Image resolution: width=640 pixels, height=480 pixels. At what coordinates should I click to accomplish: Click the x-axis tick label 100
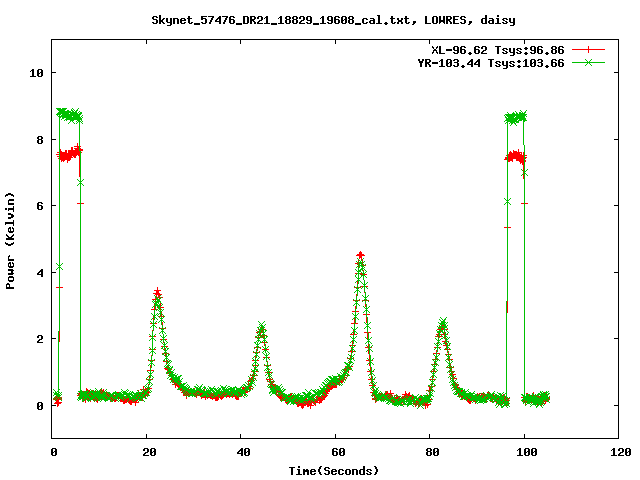[x=527, y=452]
